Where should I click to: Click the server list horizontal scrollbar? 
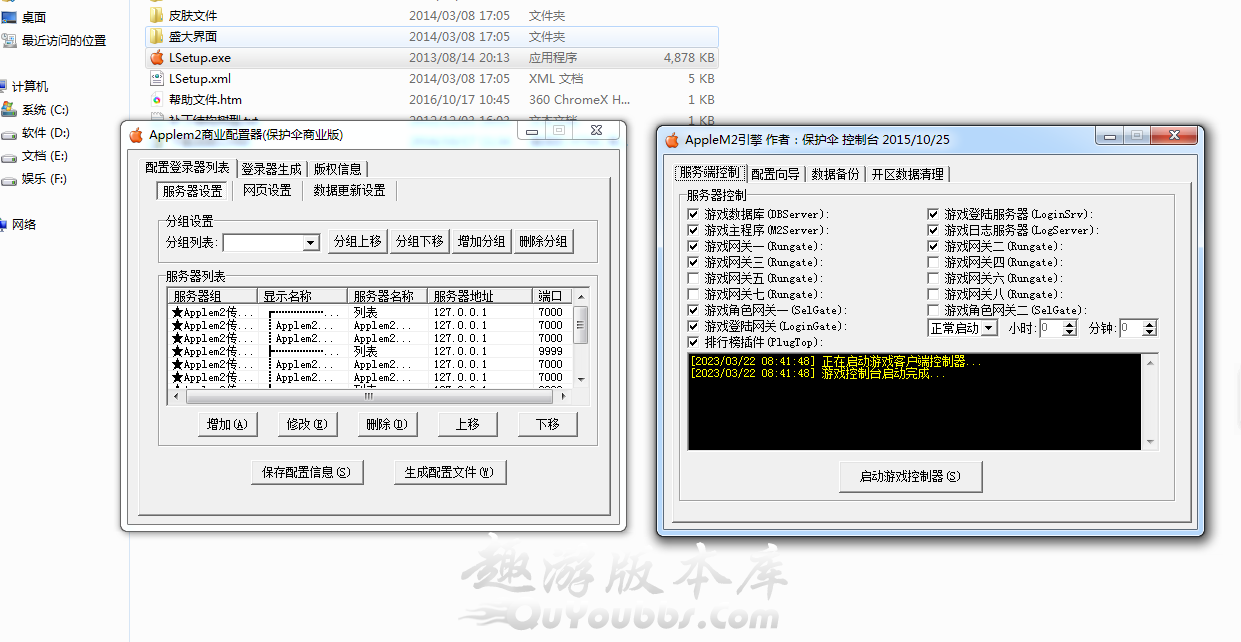(x=370, y=396)
